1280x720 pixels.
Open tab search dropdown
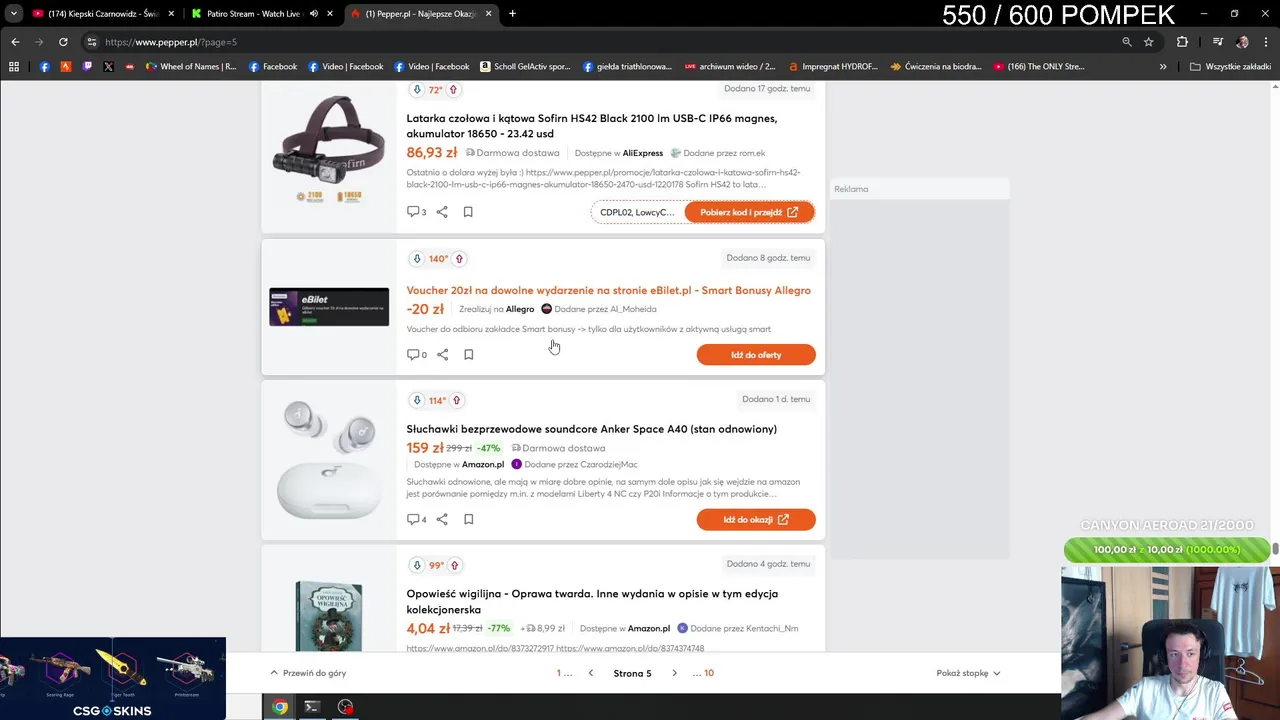tap(14, 14)
